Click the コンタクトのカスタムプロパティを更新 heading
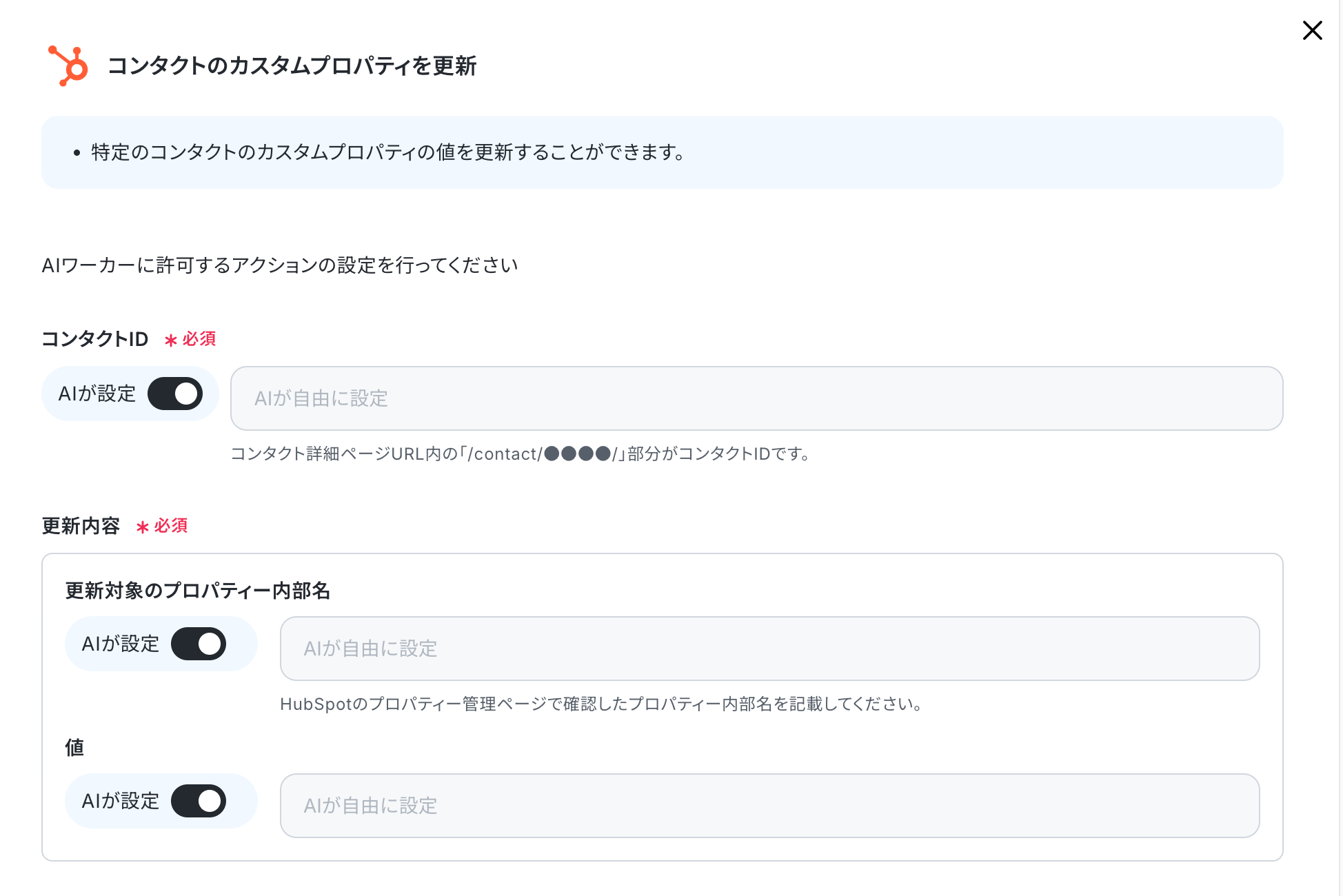The image size is (1343, 896). click(x=292, y=65)
